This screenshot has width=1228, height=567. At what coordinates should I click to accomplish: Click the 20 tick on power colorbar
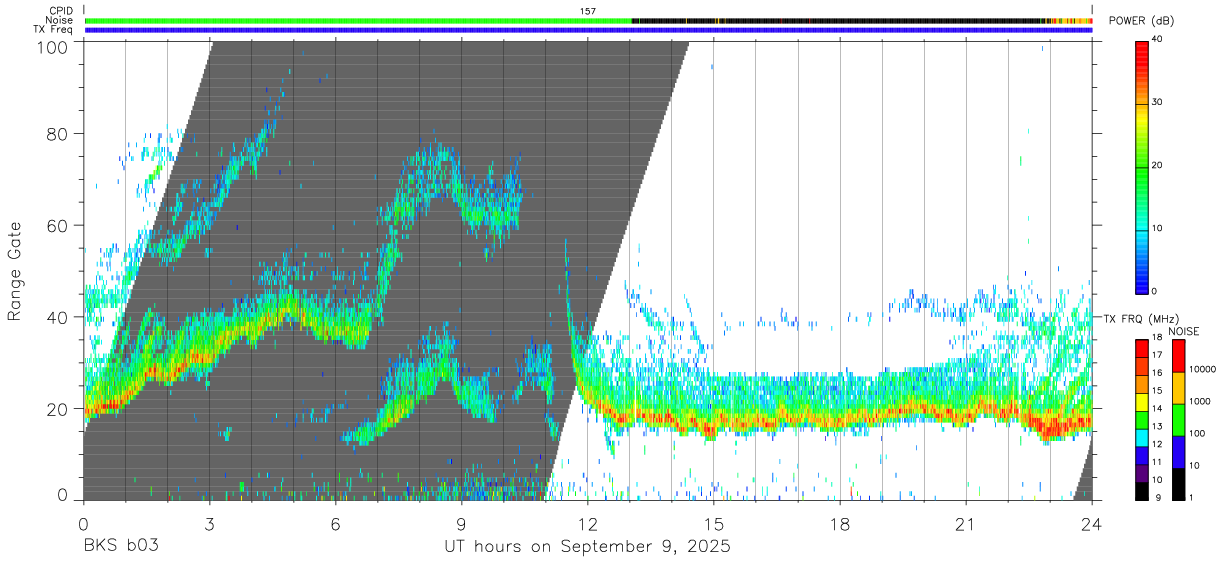click(1158, 165)
